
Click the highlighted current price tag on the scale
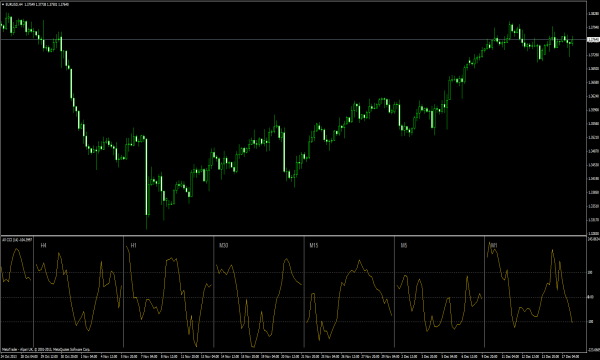593,39
